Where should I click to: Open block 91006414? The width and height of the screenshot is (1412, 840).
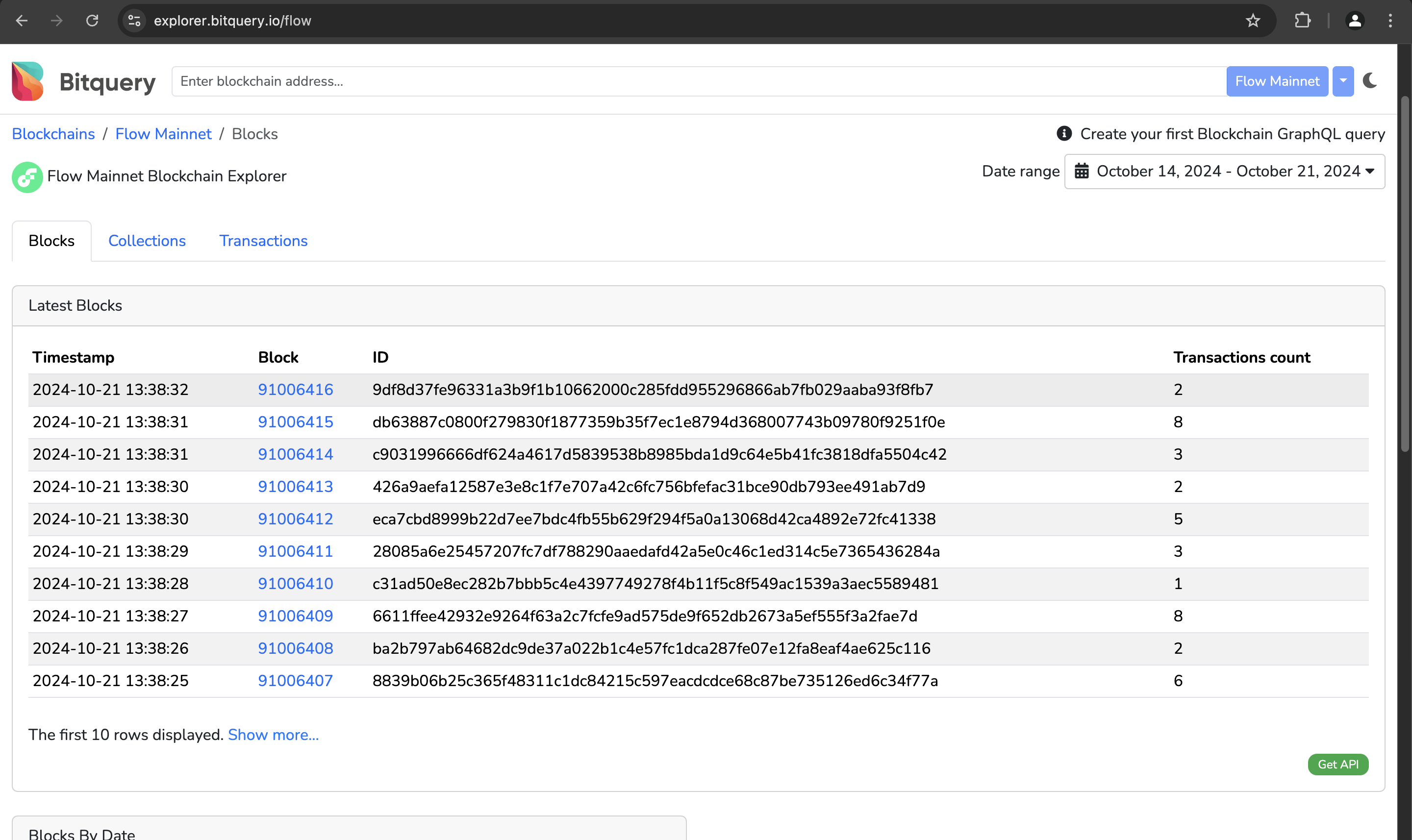[x=295, y=454]
